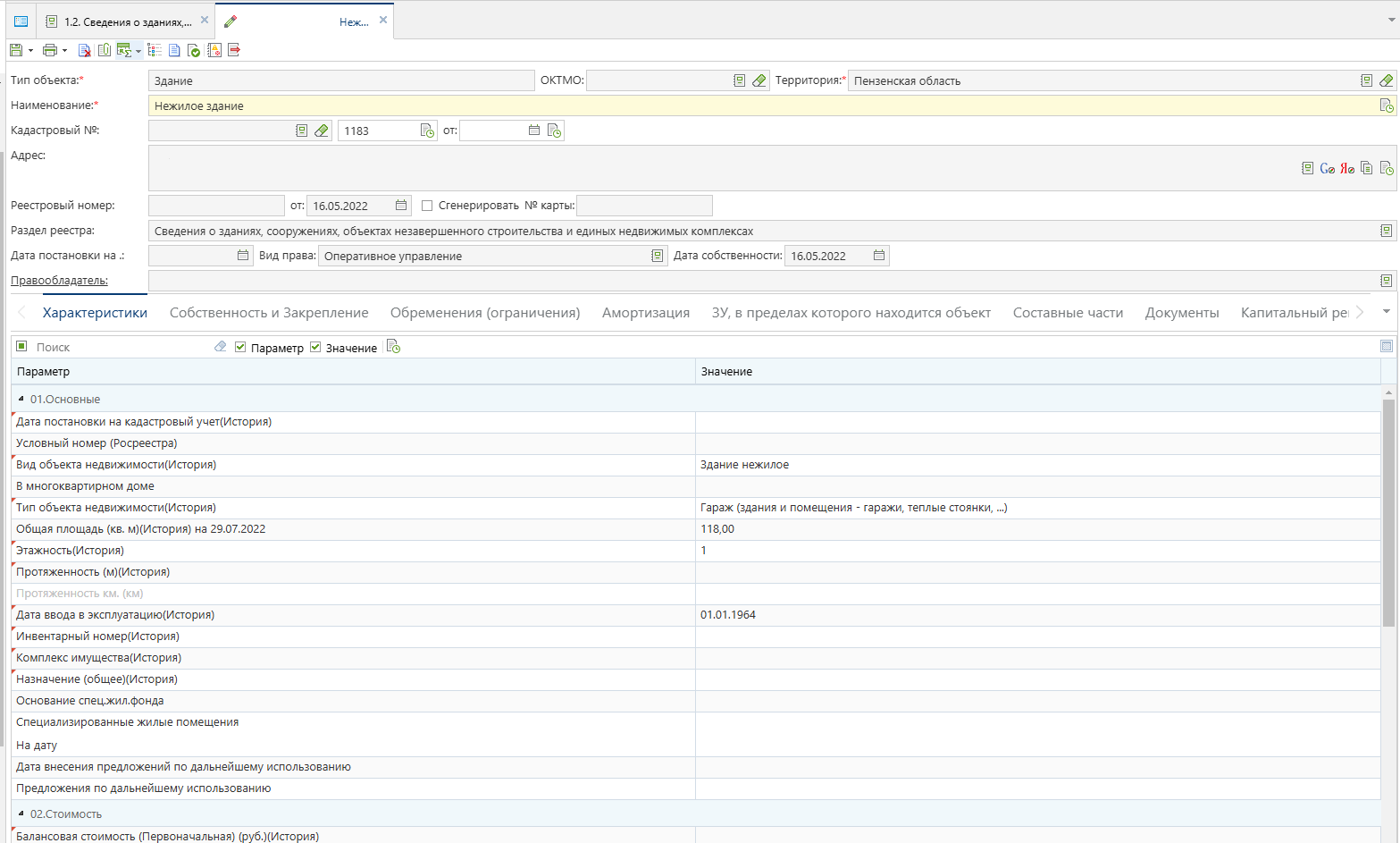Screen dimensions: 1400x843
Task: Click the document with green checkmark icon
Action: 194,50
